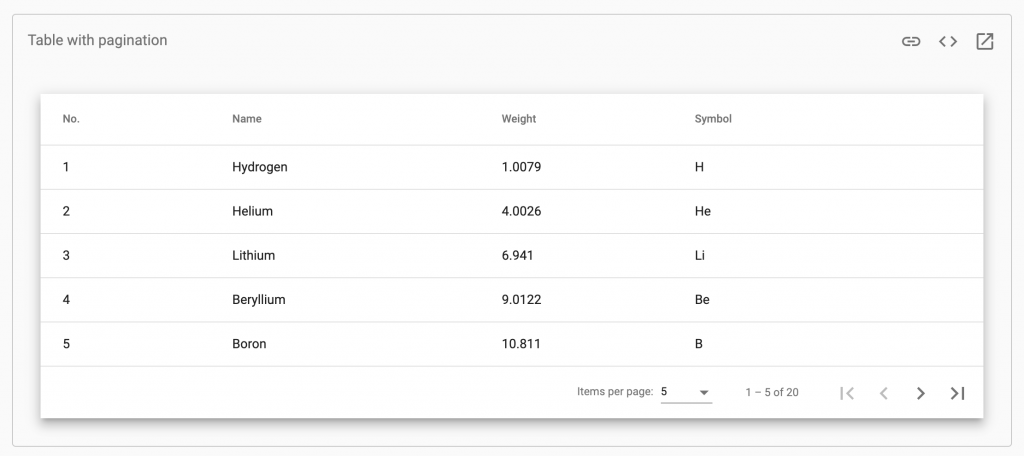Click the Symbol column header
The image size is (1024, 456).
point(713,119)
